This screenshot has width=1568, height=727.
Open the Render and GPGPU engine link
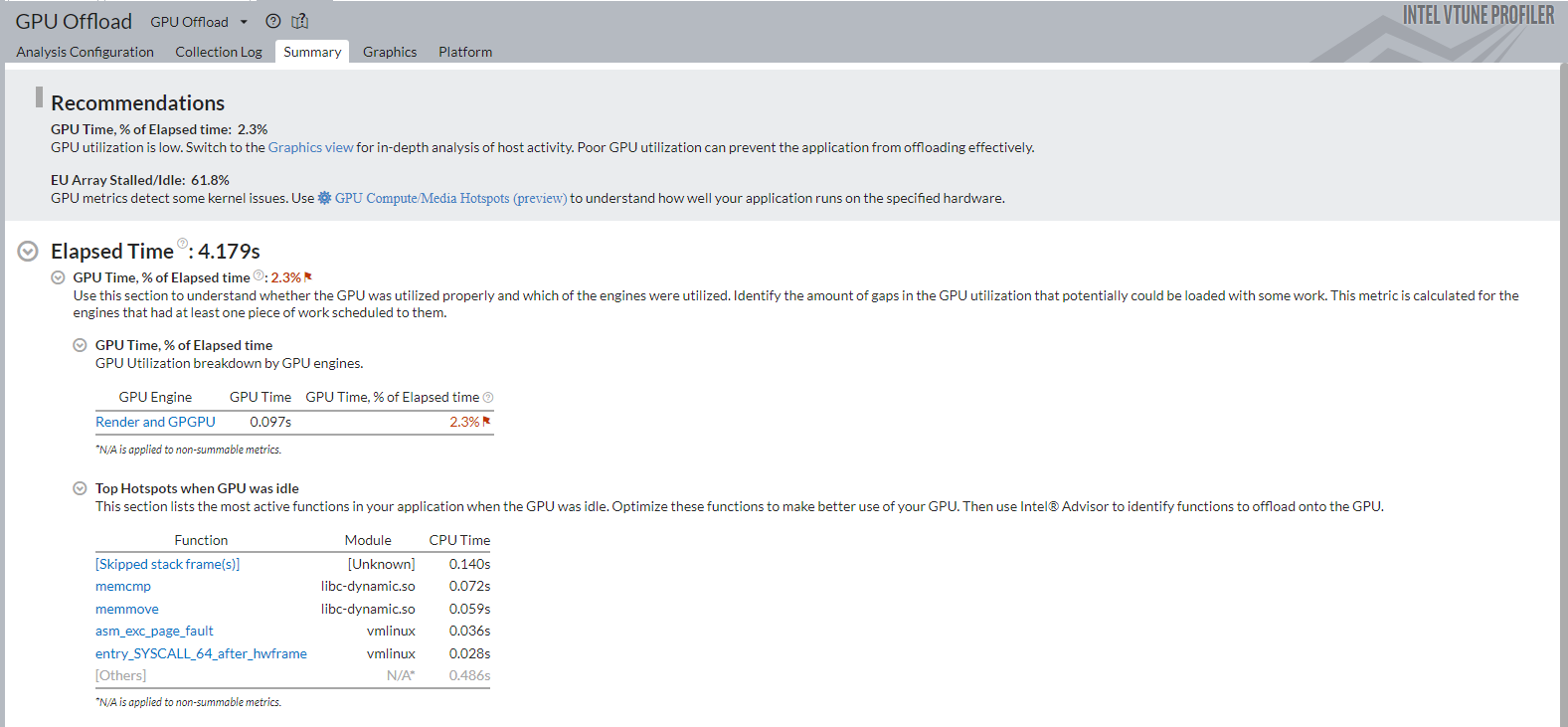(155, 422)
